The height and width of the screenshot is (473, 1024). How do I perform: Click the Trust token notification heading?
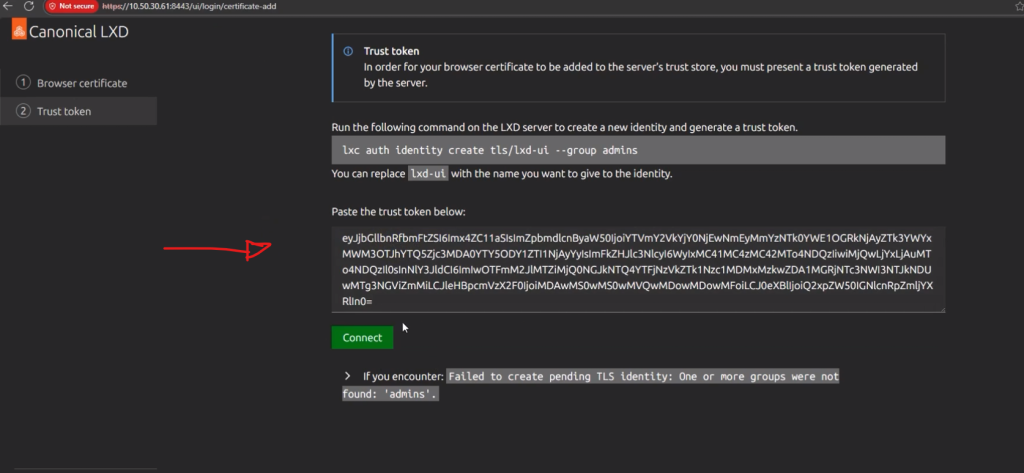pos(391,51)
